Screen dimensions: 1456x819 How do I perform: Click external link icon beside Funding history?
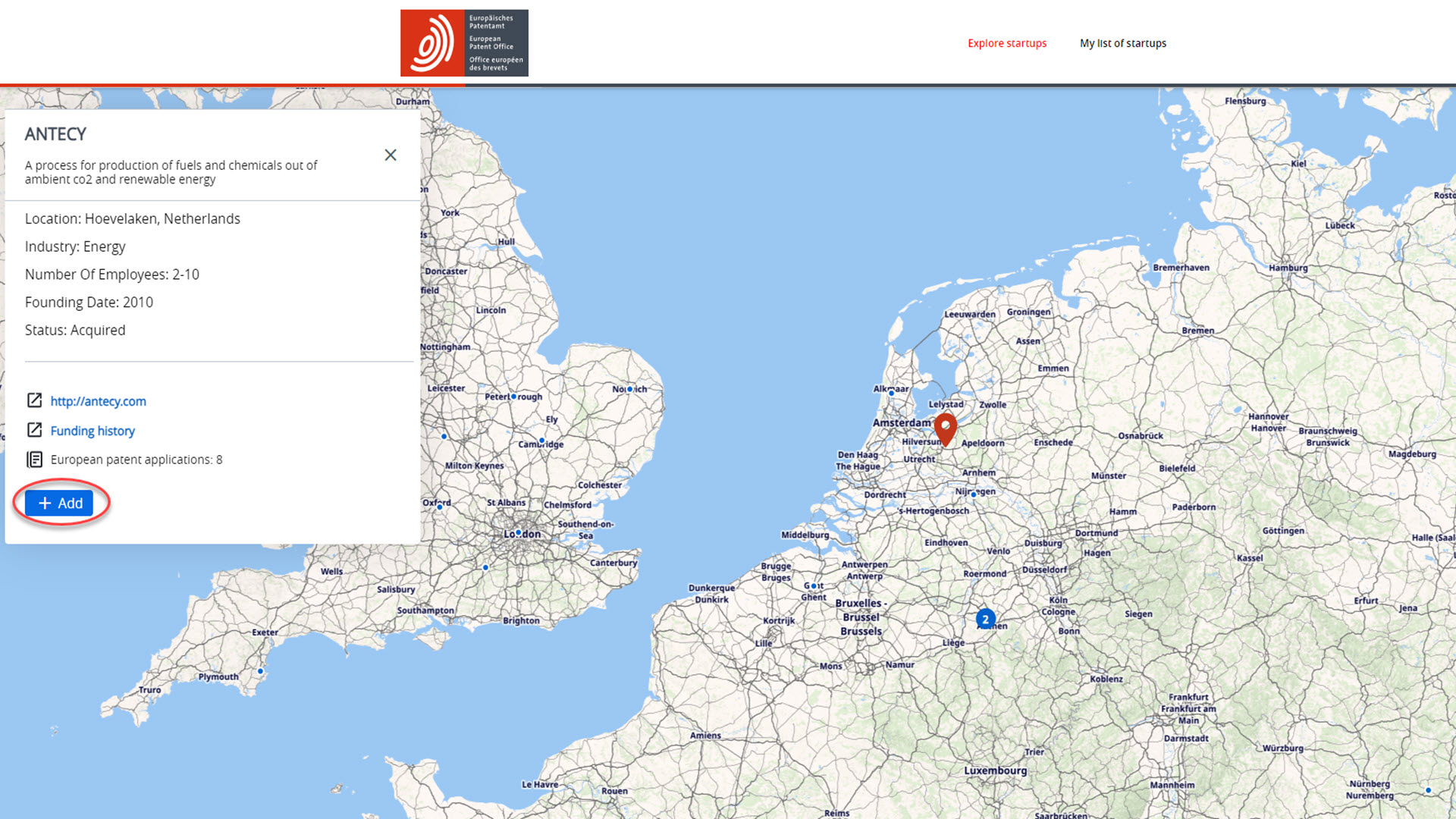(34, 430)
